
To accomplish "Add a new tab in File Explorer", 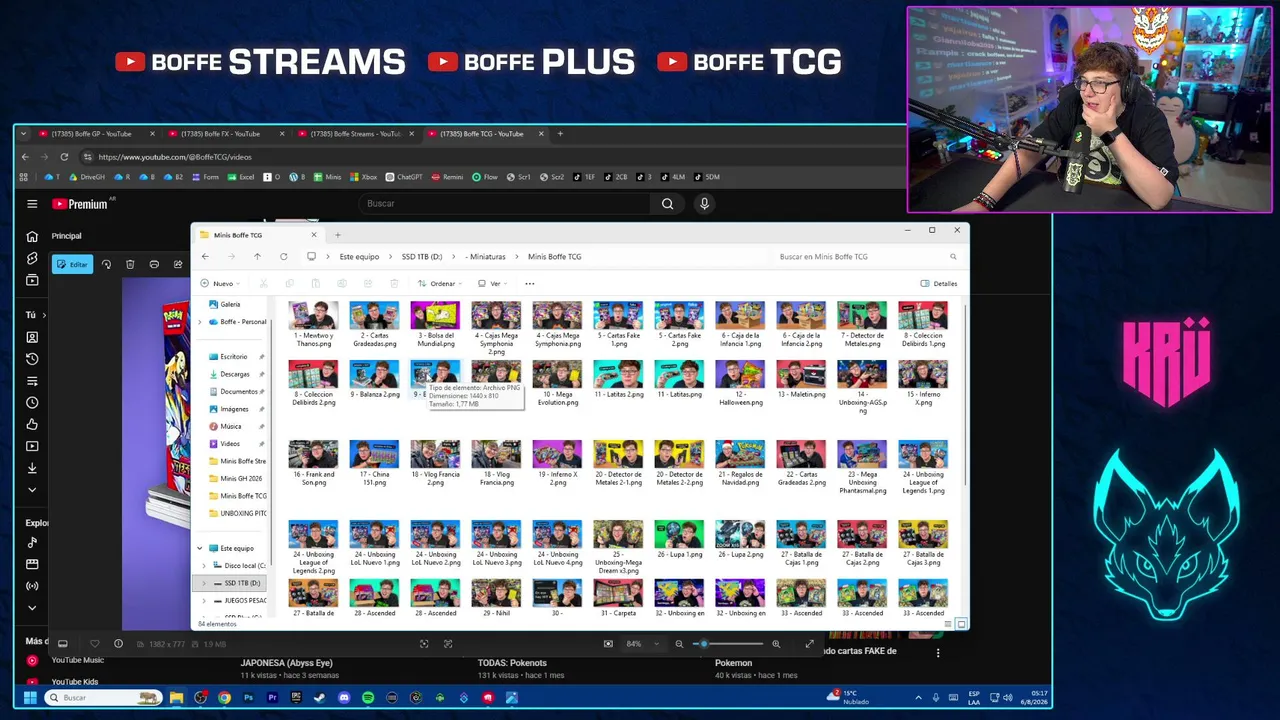I will click(337, 235).
